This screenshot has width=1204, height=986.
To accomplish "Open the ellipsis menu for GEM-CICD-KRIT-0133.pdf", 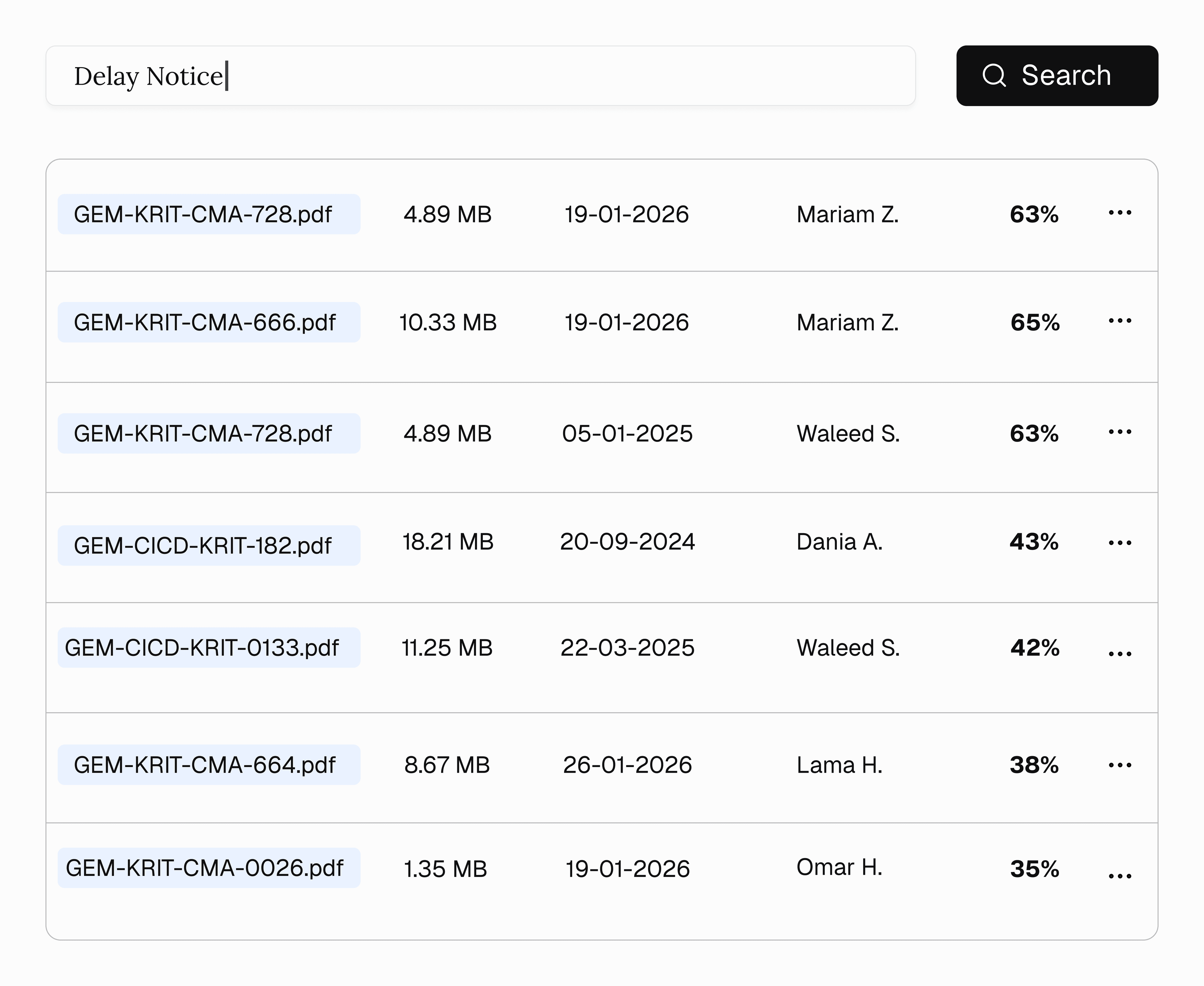I will (x=1120, y=648).
